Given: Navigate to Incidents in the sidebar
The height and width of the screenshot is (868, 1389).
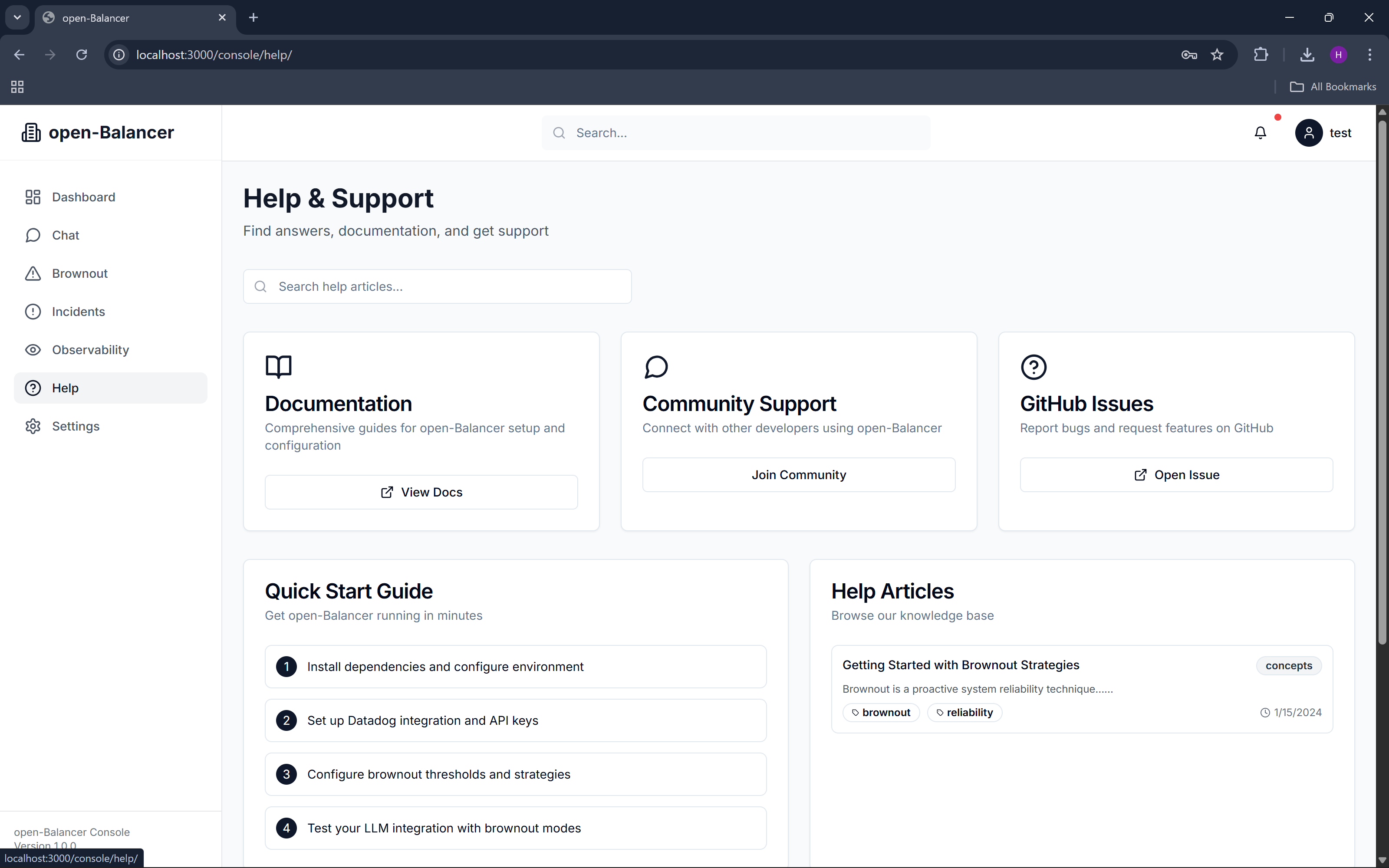Looking at the screenshot, I should click(x=78, y=312).
